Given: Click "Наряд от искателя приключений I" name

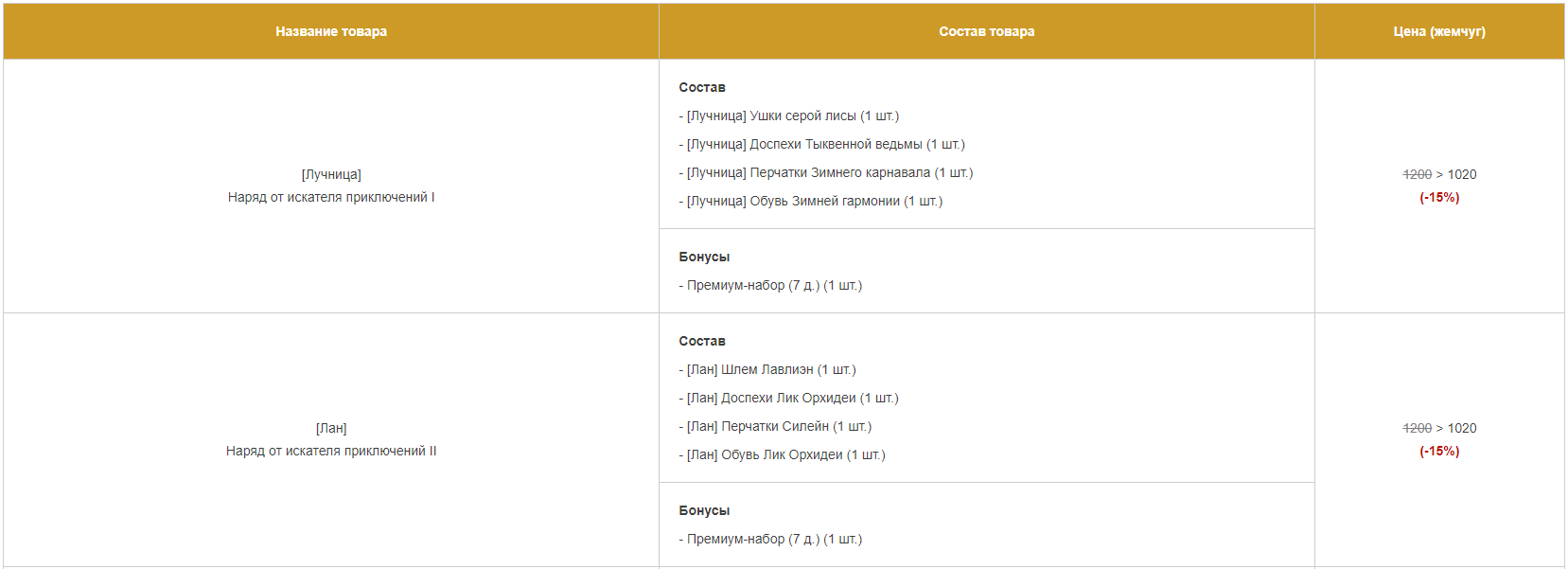Looking at the screenshot, I should [331, 197].
